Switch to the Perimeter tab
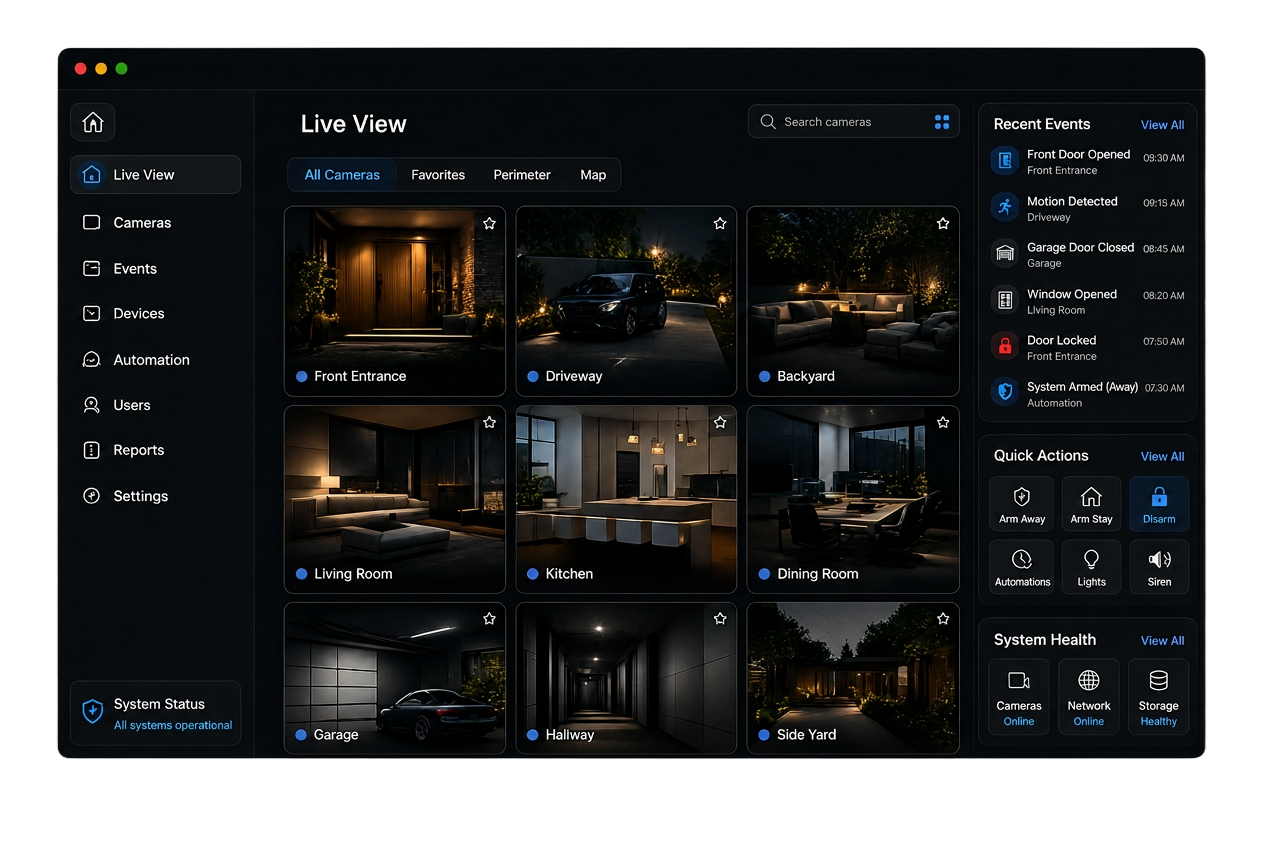Viewport: 1264px width, 848px height. [x=522, y=175]
